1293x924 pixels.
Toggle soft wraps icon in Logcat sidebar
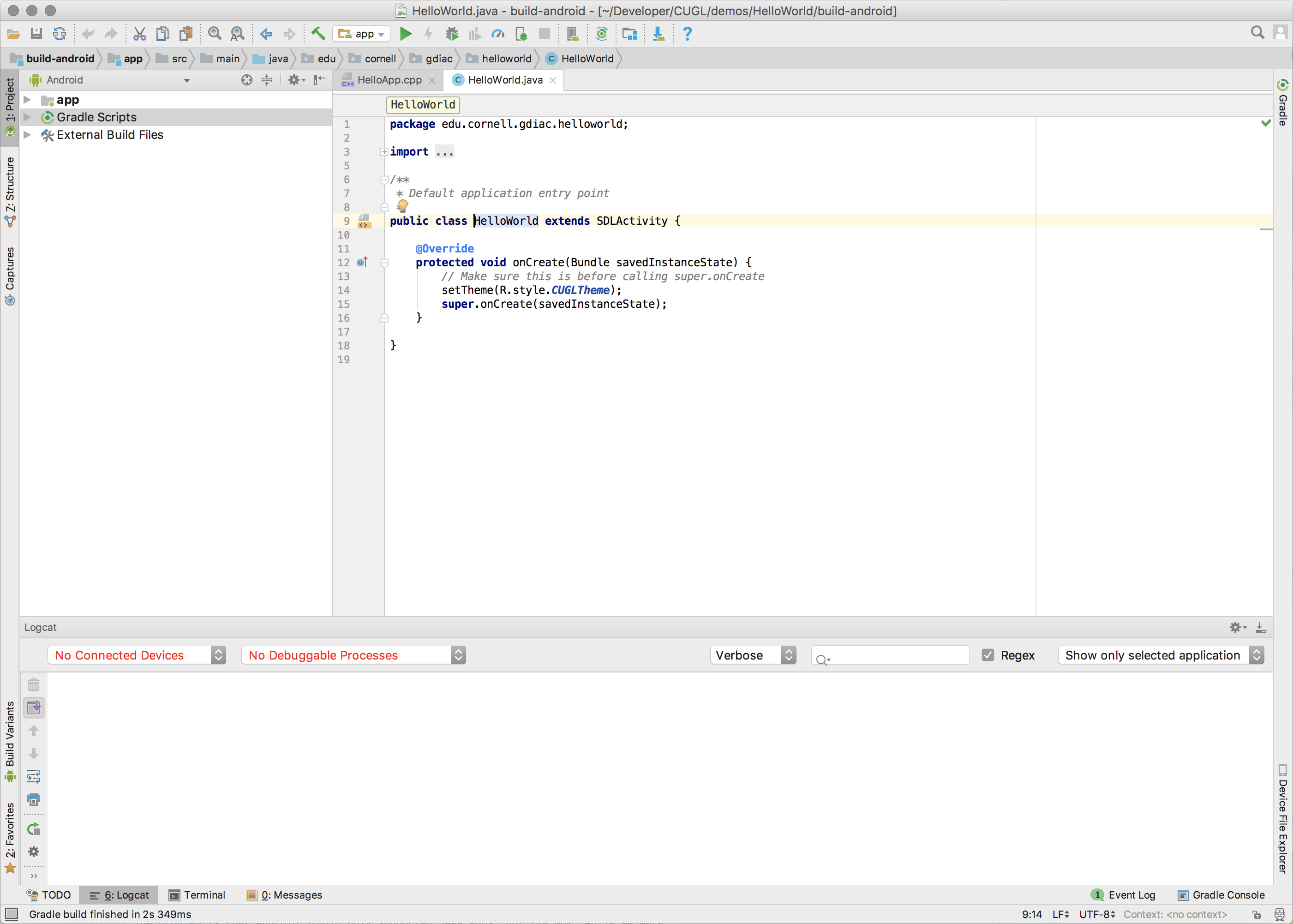34,777
